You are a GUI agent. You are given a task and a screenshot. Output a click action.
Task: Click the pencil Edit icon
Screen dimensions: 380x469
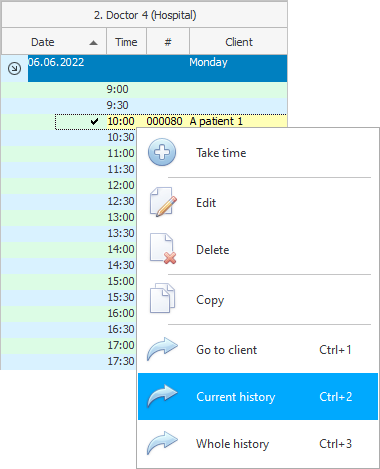pos(163,202)
